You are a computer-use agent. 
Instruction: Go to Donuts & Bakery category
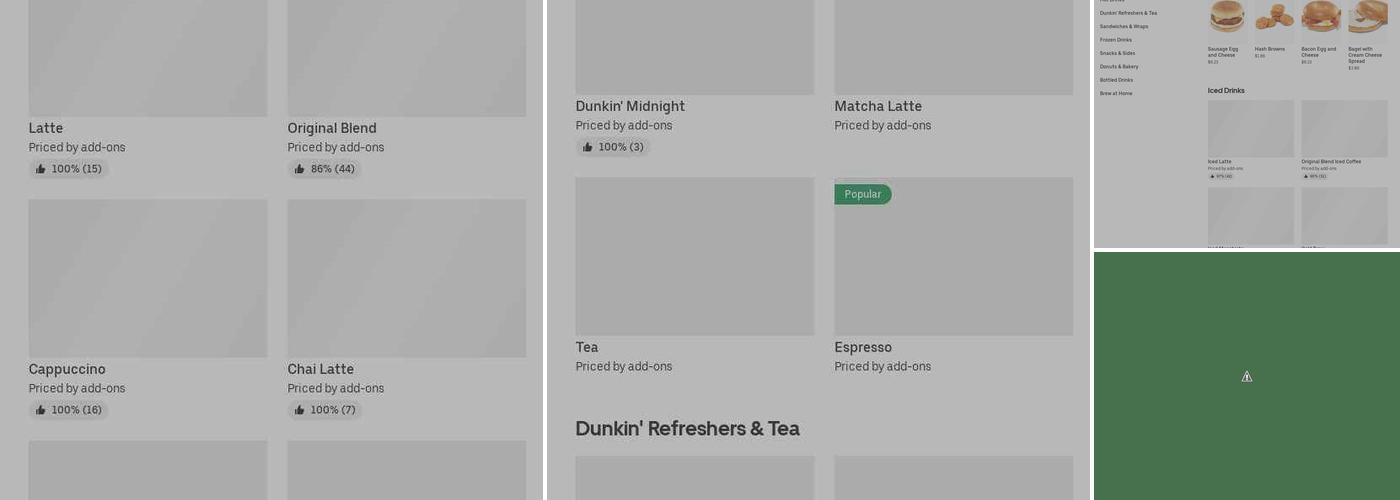pyautogui.click(x=1119, y=66)
